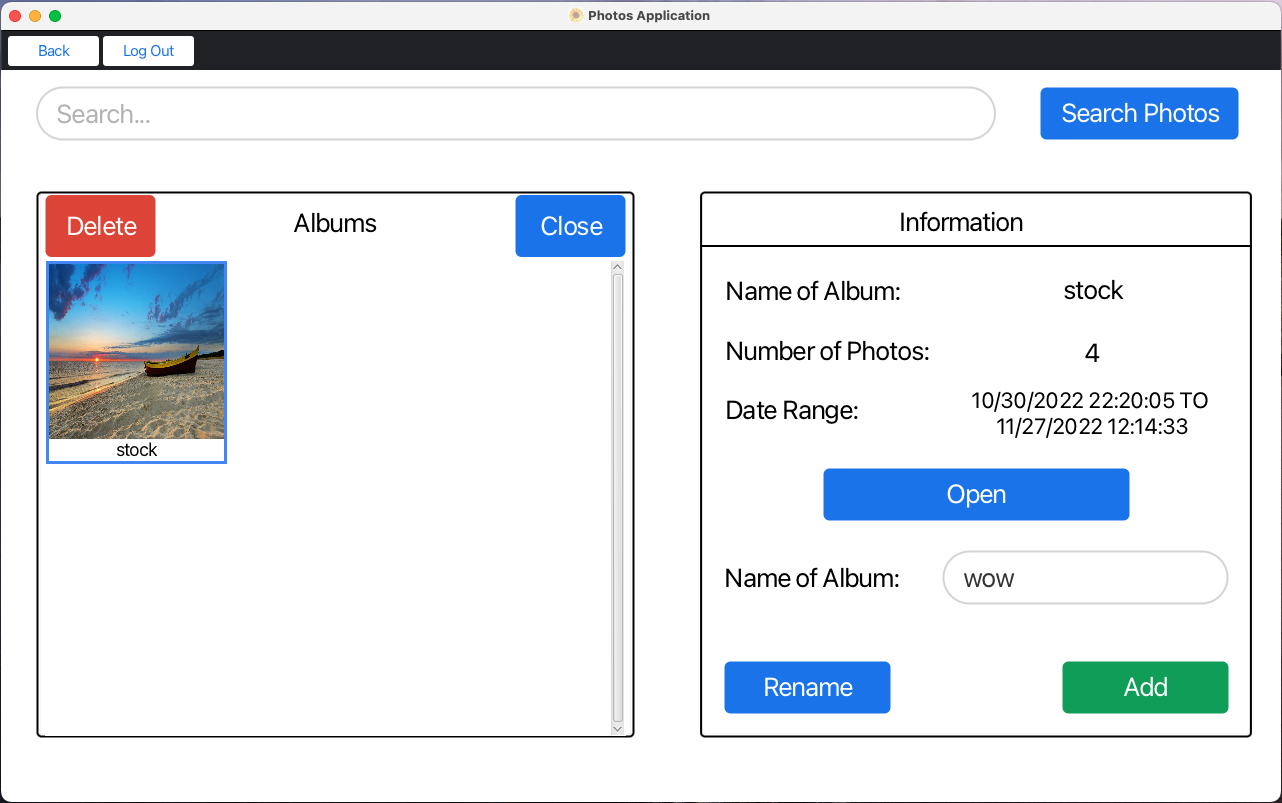Click the scrollbar up arrow
The height and width of the screenshot is (803, 1282).
(617, 267)
